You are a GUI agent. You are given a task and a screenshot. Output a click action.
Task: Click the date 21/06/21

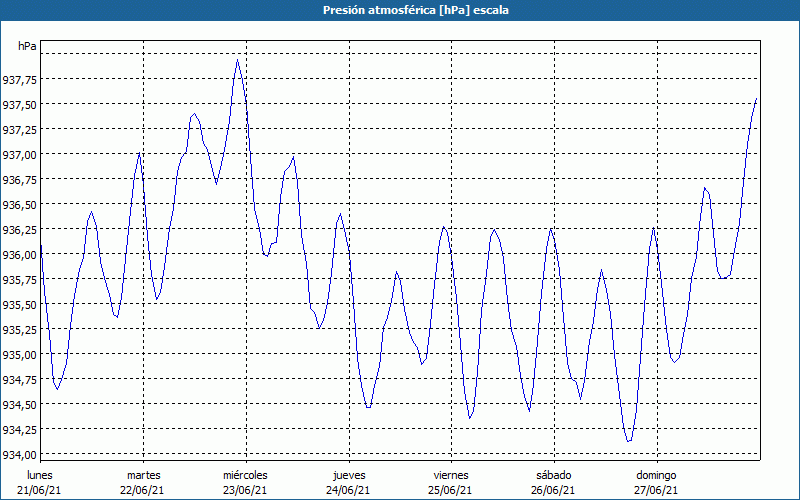tap(39, 490)
